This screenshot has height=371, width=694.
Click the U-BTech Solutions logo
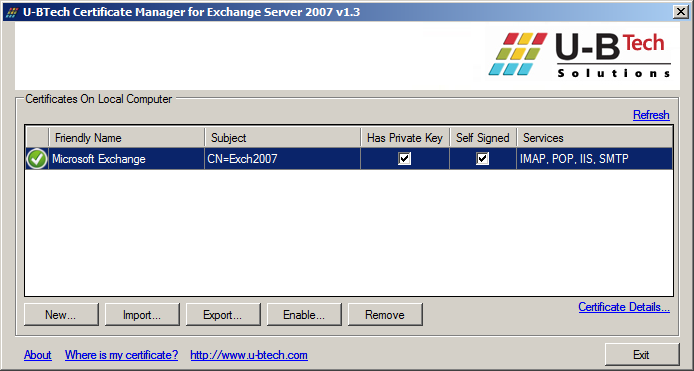coord(579,54)
